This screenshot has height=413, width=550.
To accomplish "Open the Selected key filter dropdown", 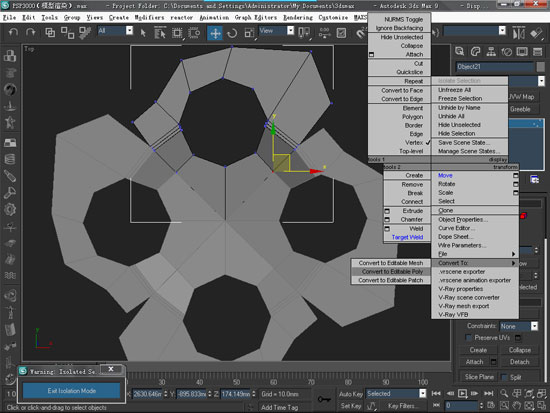I will point(423,394).
